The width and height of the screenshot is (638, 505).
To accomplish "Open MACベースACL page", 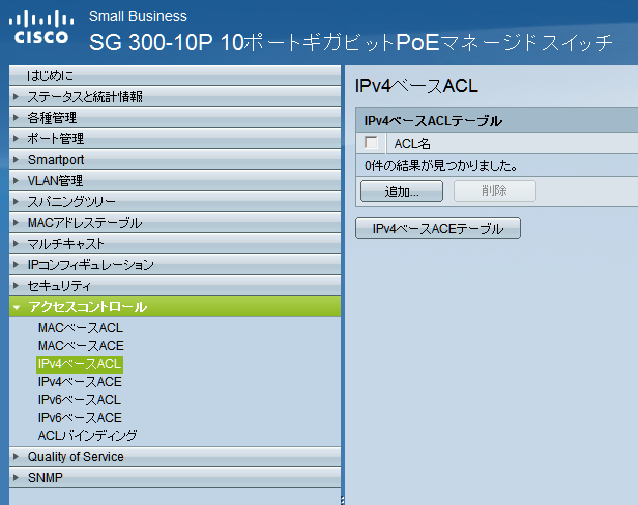I will click(80, 328).
